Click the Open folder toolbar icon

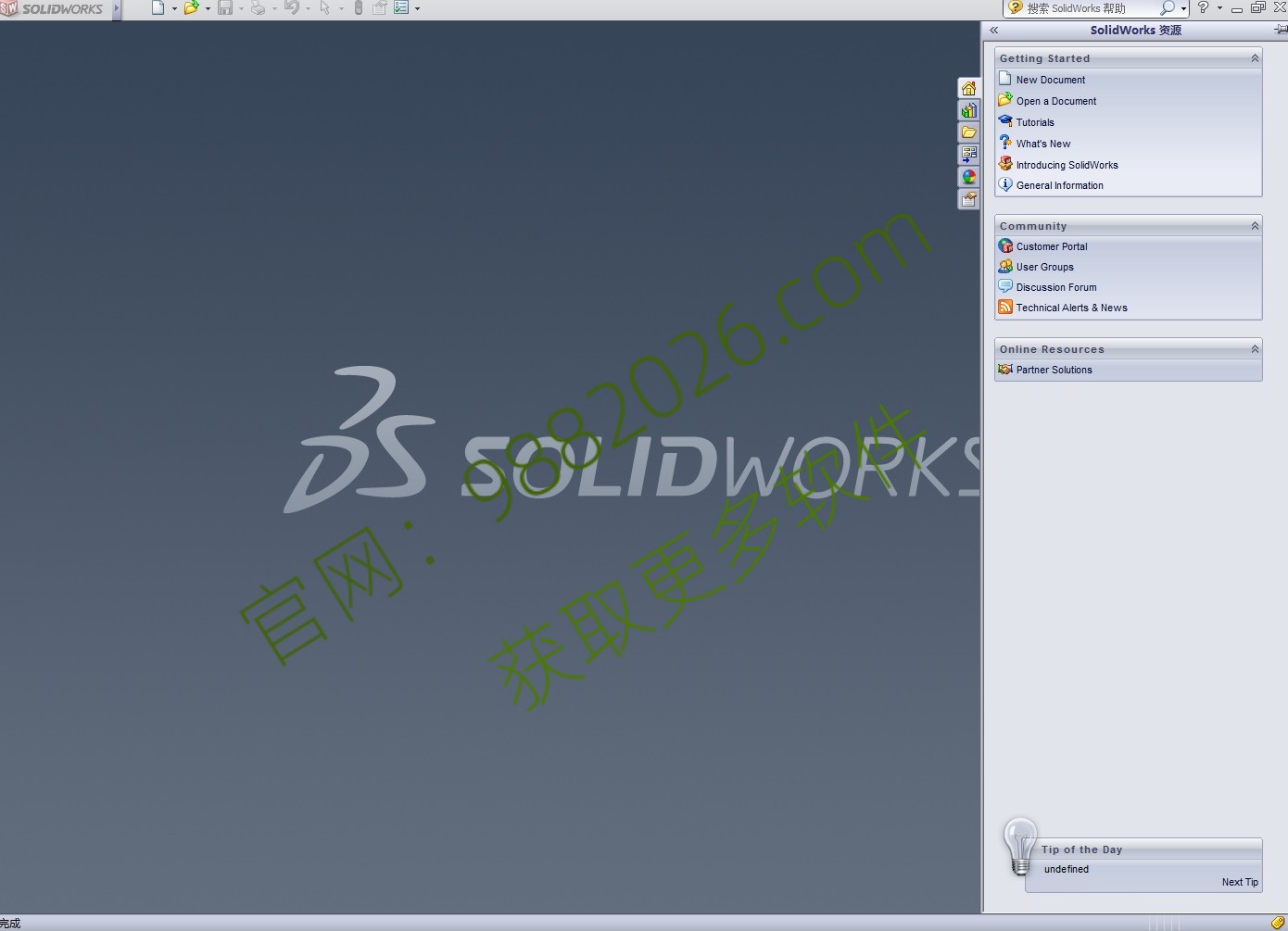pos(191,8)
